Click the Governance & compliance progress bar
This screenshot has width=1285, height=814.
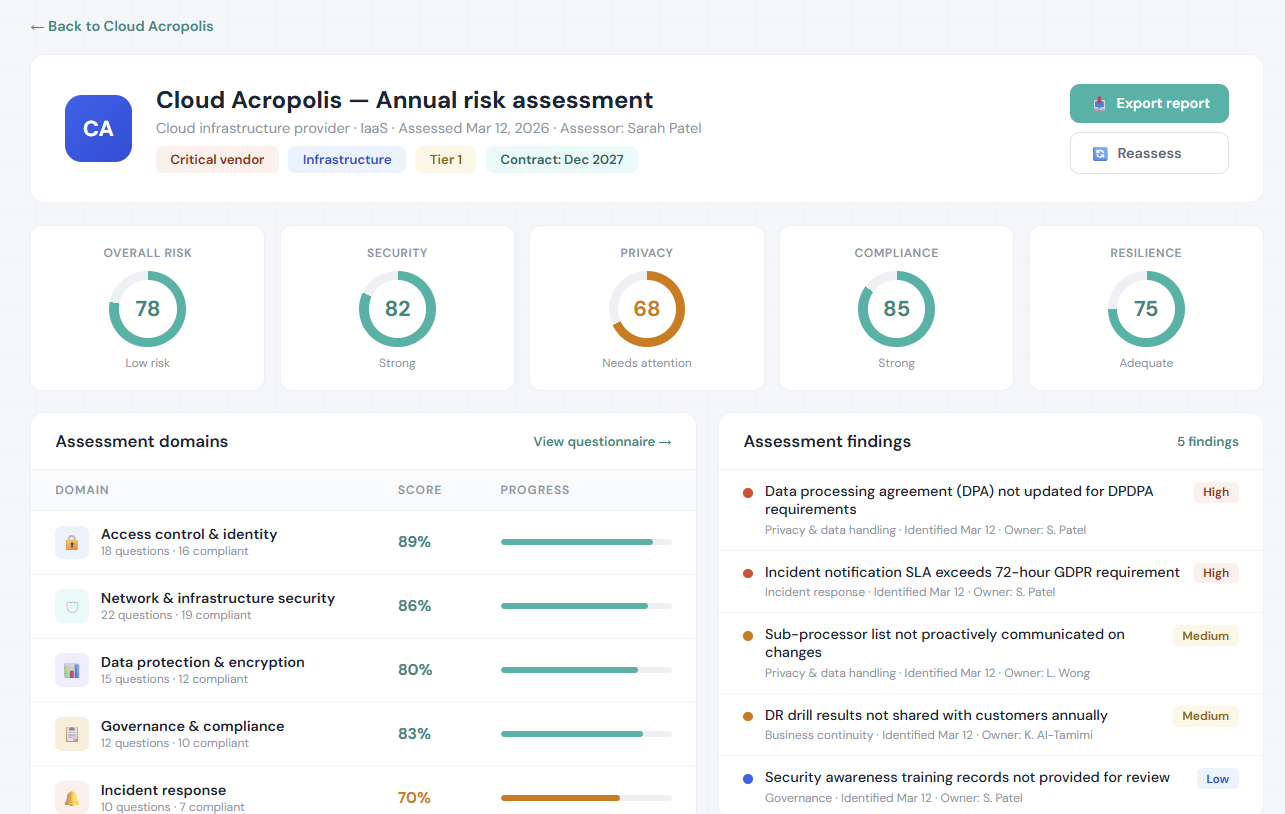pos(586,734)
